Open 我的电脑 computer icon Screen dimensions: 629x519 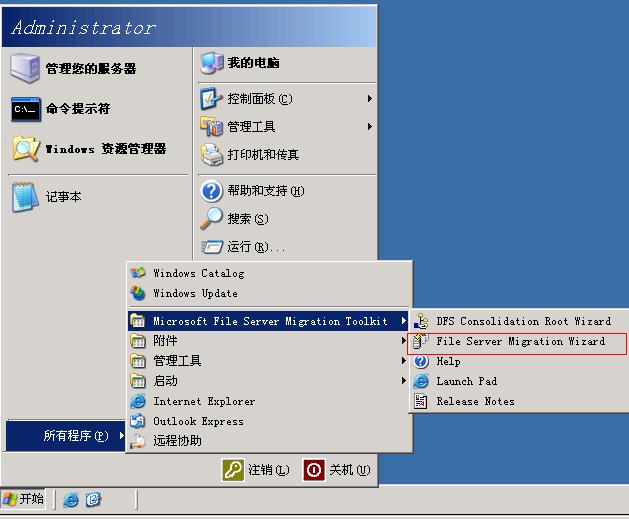[211, 63]
